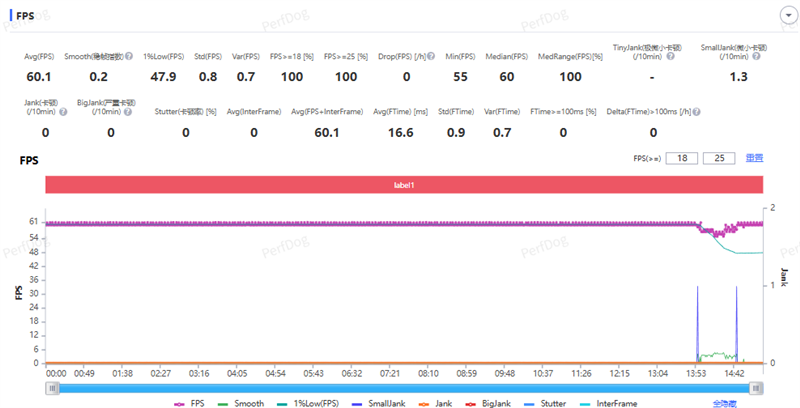Click the 全隐藏 hide-all link
800x408 pixels.
coord(726,402)
